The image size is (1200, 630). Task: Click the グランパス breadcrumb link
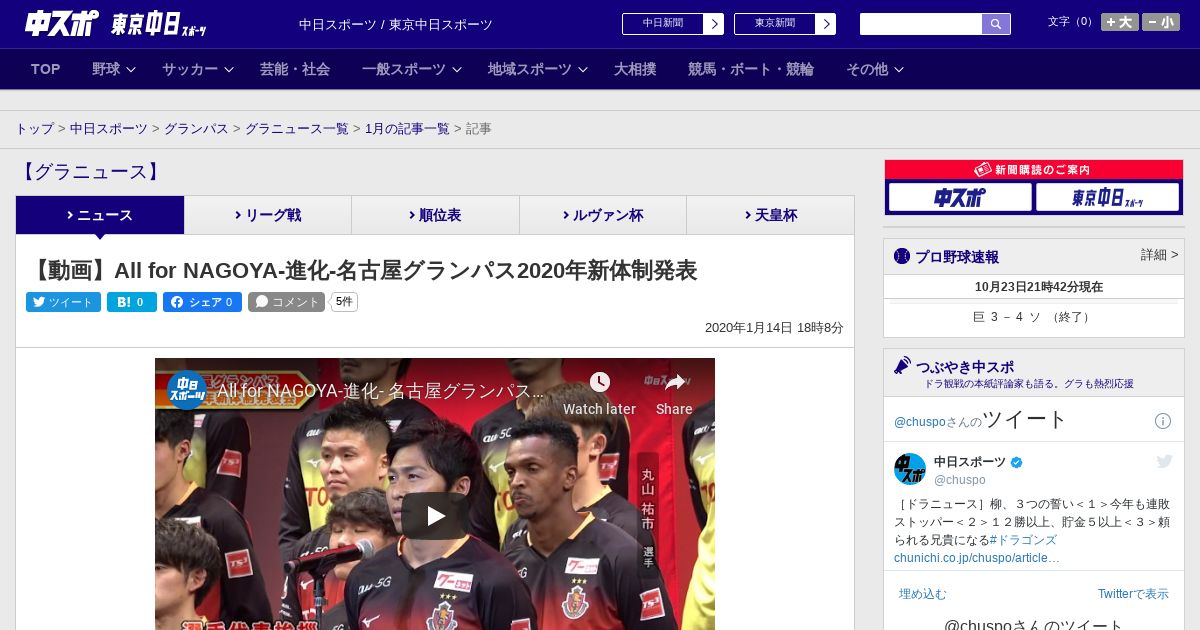click(196, 129)
